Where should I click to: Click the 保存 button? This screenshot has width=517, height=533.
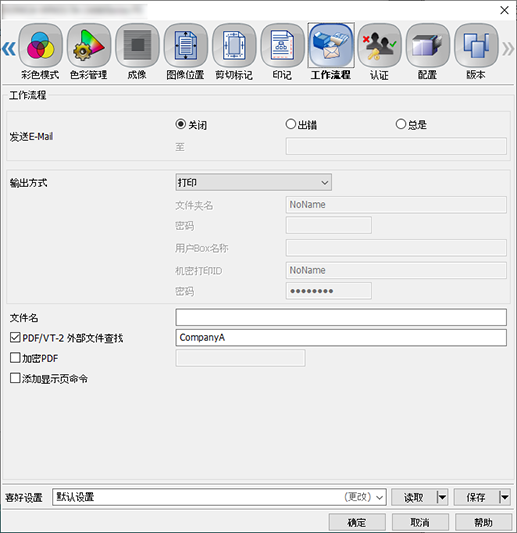pos(476,497)
